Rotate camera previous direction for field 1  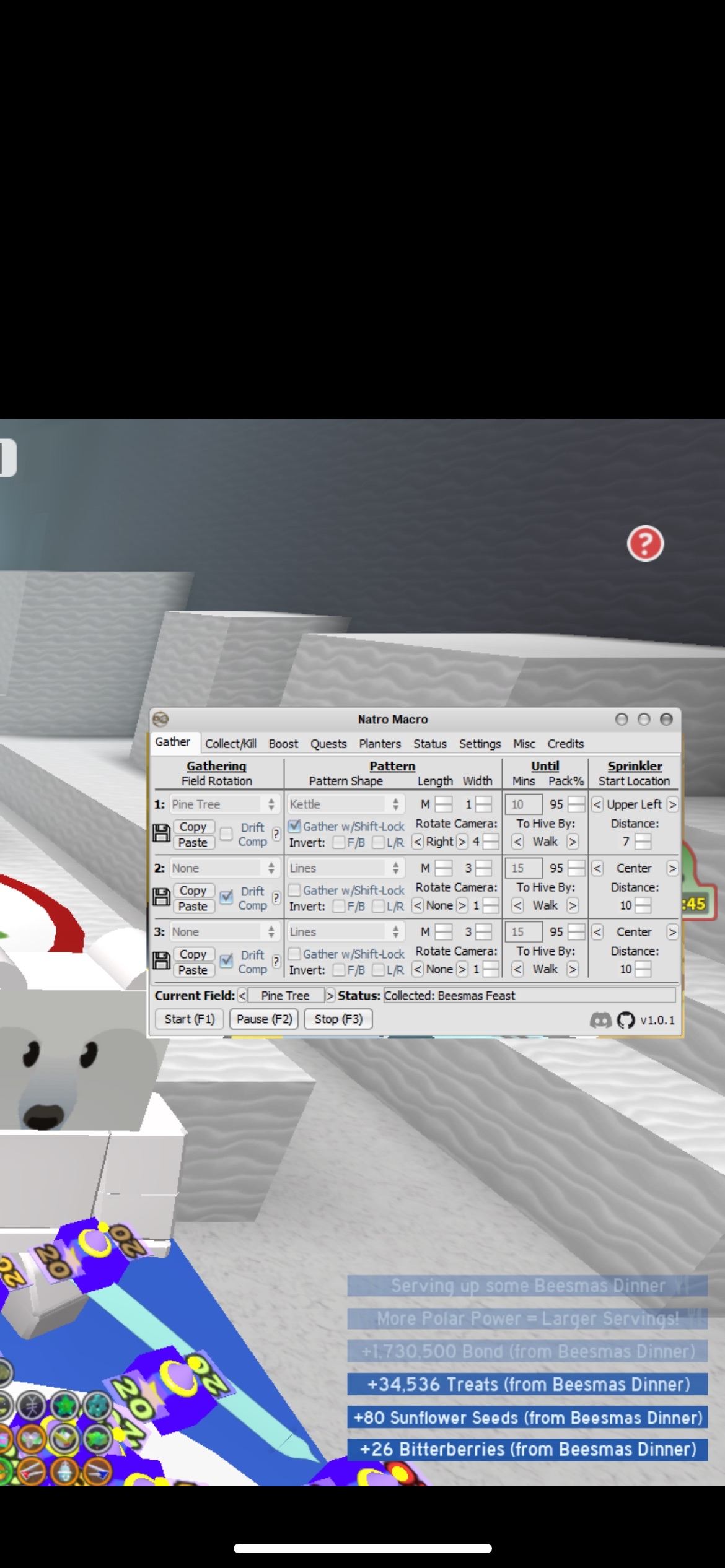[418, 842]
